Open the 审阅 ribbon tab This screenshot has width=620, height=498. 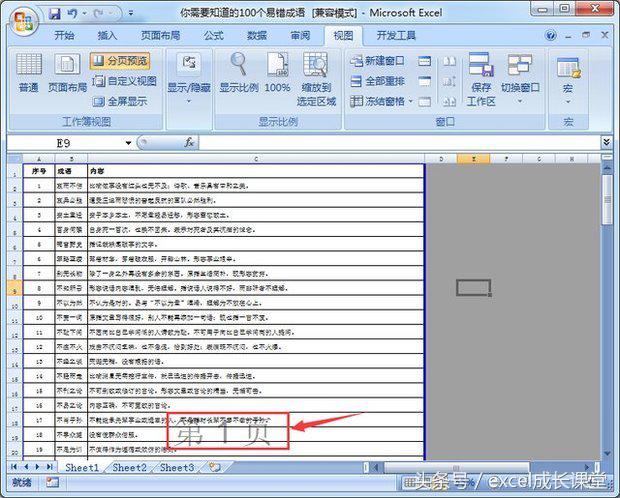click(x=300, y=36)
